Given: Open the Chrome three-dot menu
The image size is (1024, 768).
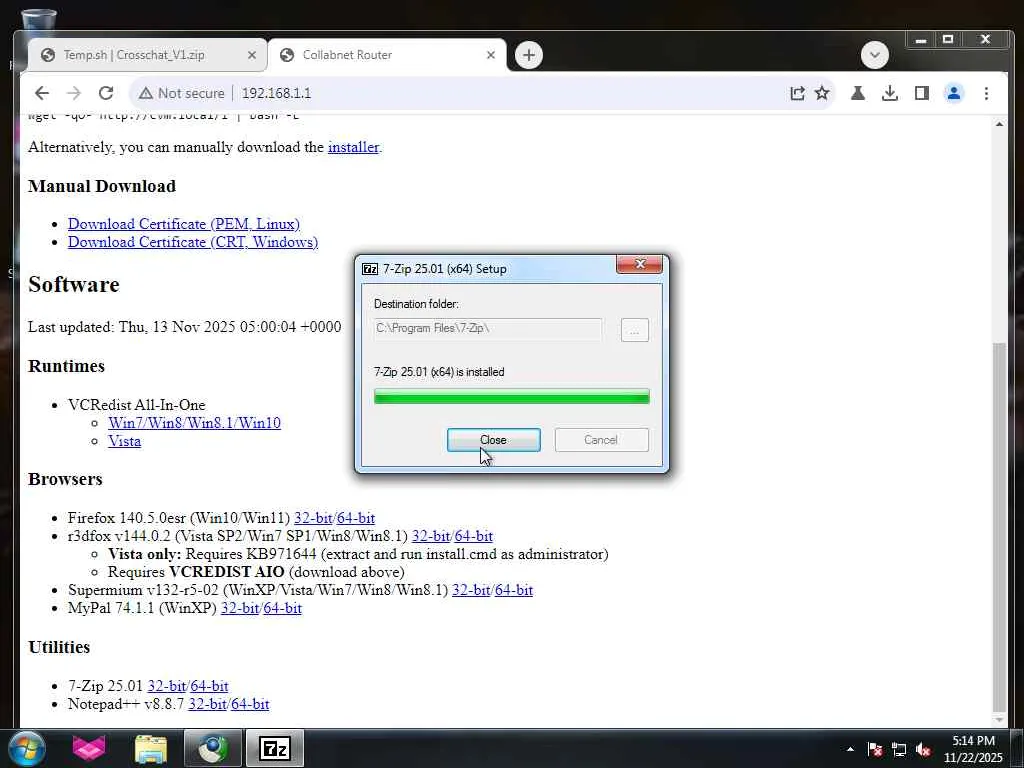Looking at the screenshot, I should tap(986, 93).
